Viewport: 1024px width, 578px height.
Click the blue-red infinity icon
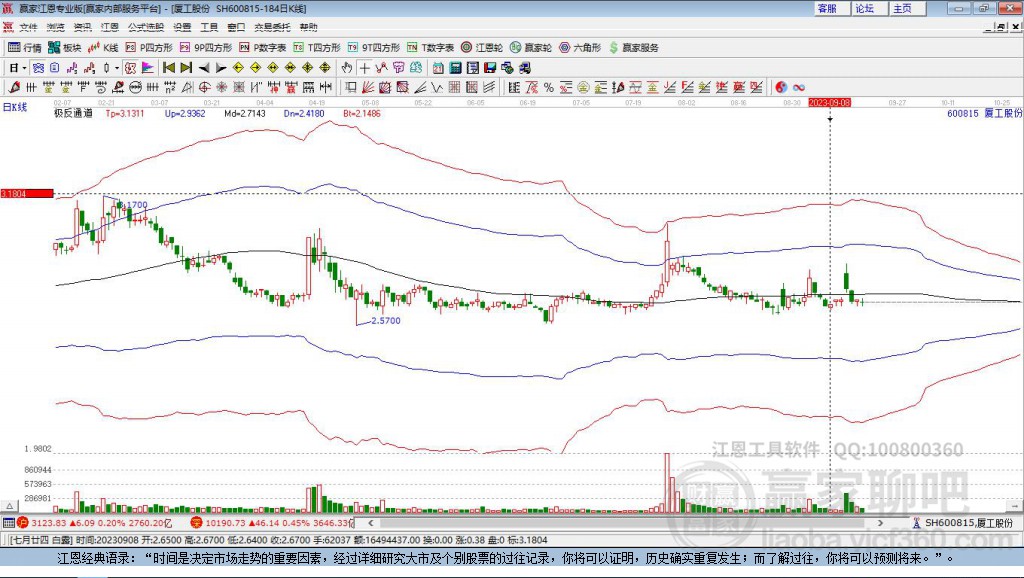tap(799, 87)
